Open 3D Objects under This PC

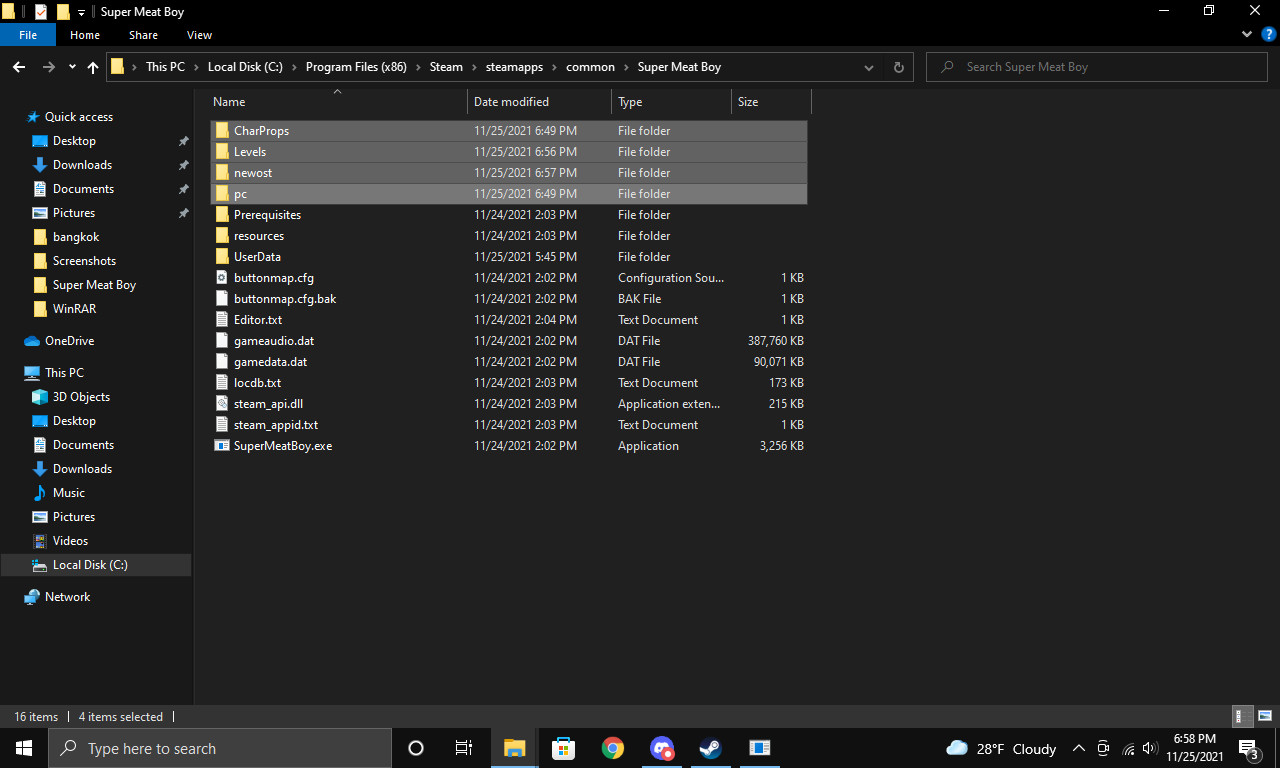[81, 397]
